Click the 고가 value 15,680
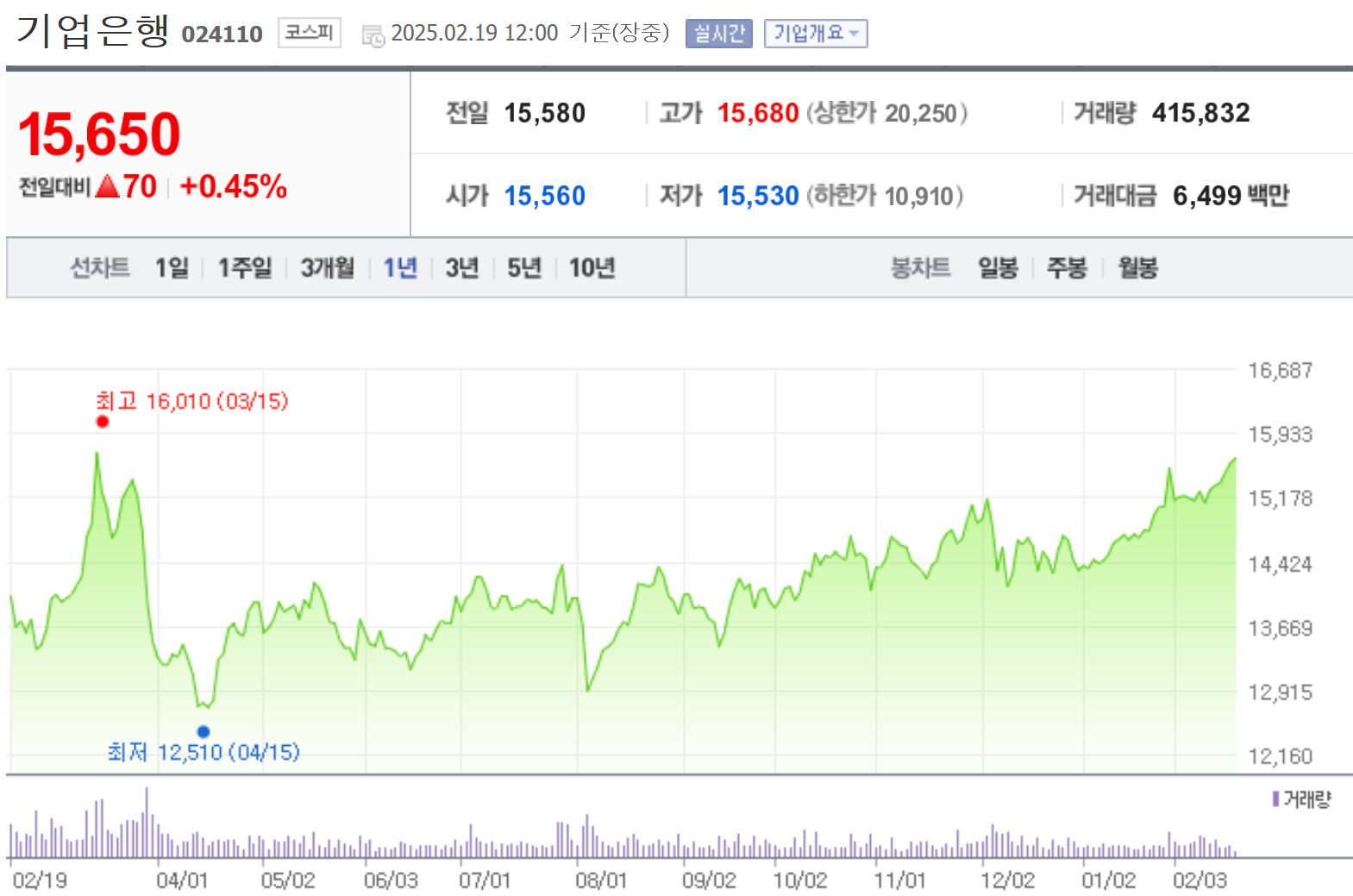This screenshot has width=1353, height=896. point(758,113)
